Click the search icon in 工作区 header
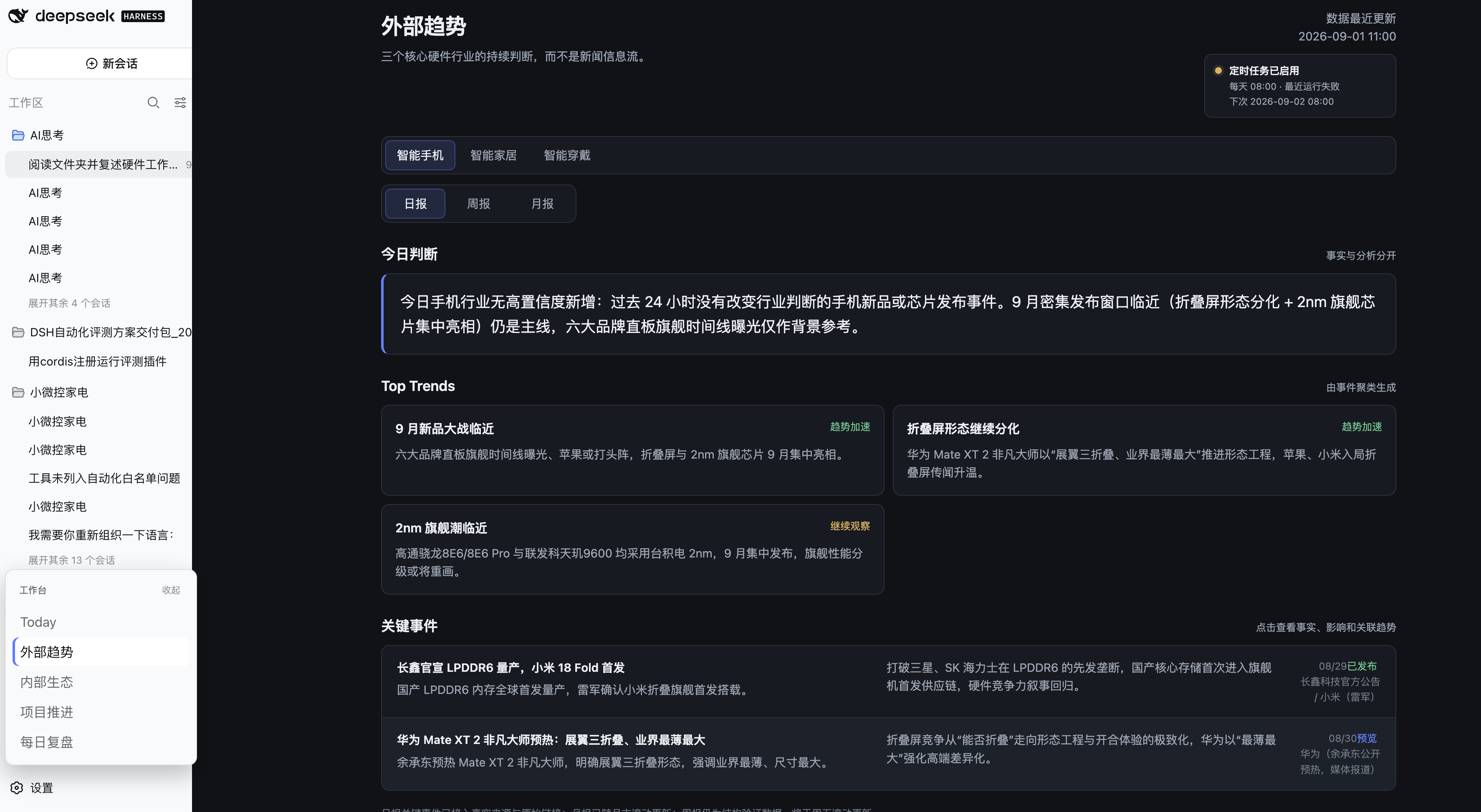 (153, 103)
